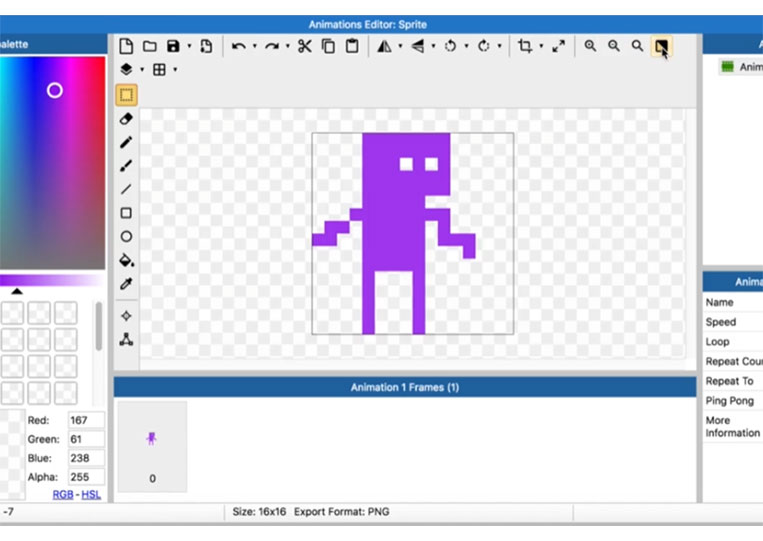Click Rotate clockwise icon
The height and width of the screenshot is (541, 763).
coord(484,46)
